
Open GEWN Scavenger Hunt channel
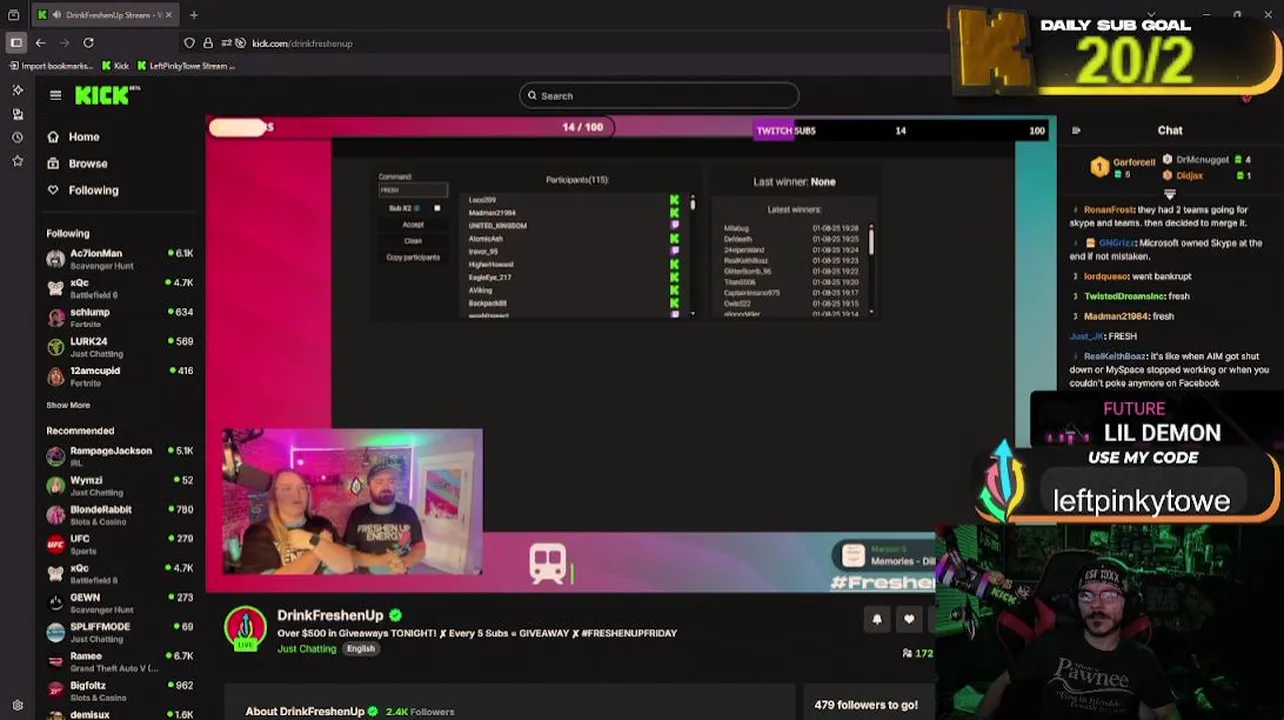120,603
